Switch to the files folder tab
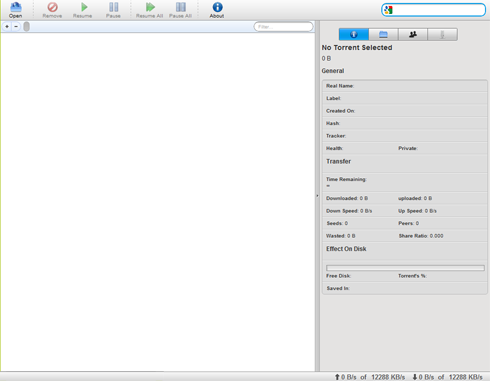 tap(383, 34)
